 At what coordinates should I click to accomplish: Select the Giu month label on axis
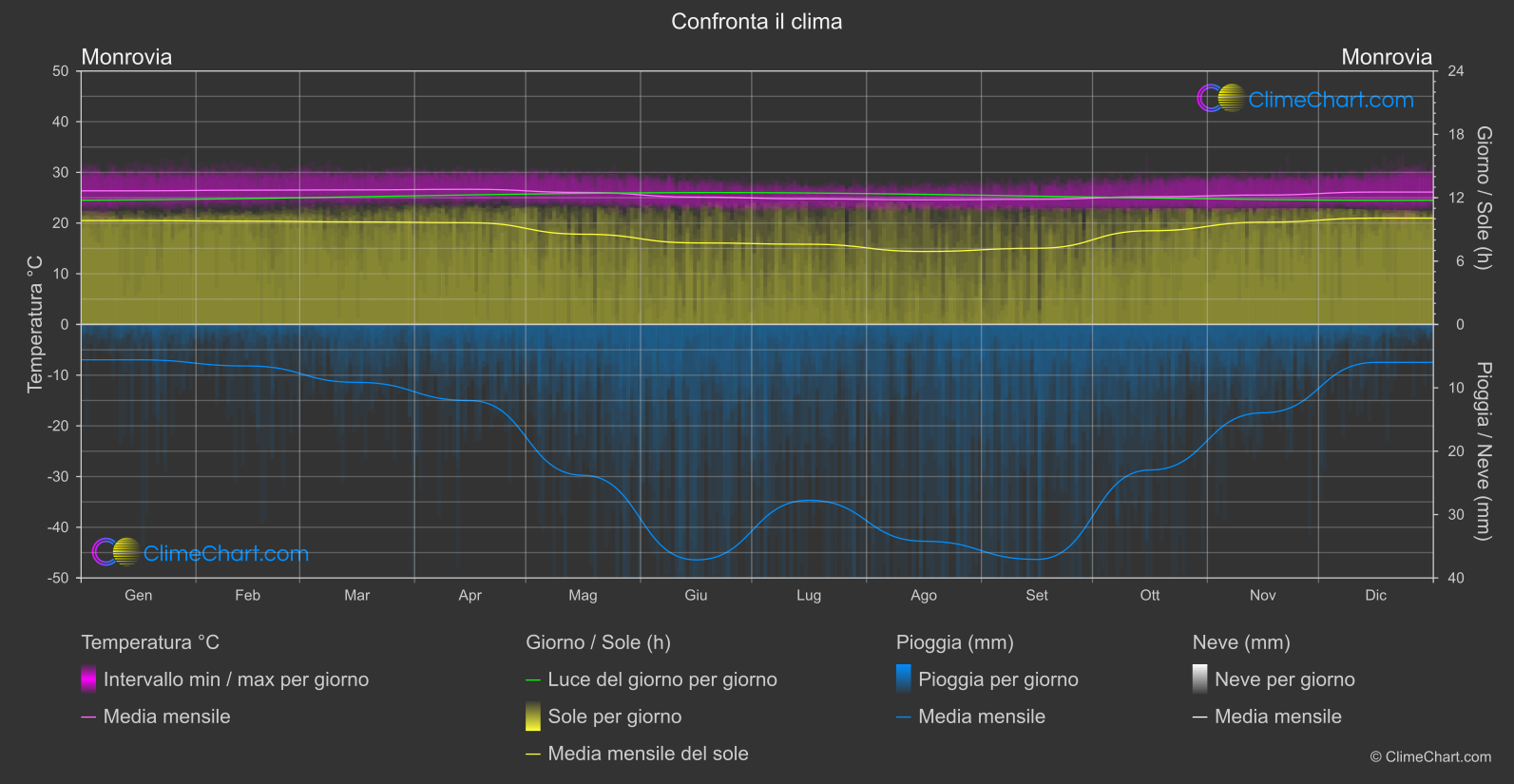pyautogui.click(x=696, y=595)
